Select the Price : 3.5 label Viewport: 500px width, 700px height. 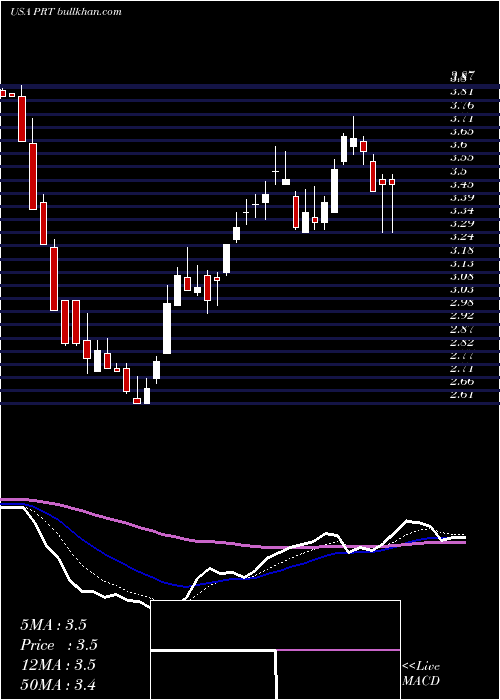click(x=59, y=645)
